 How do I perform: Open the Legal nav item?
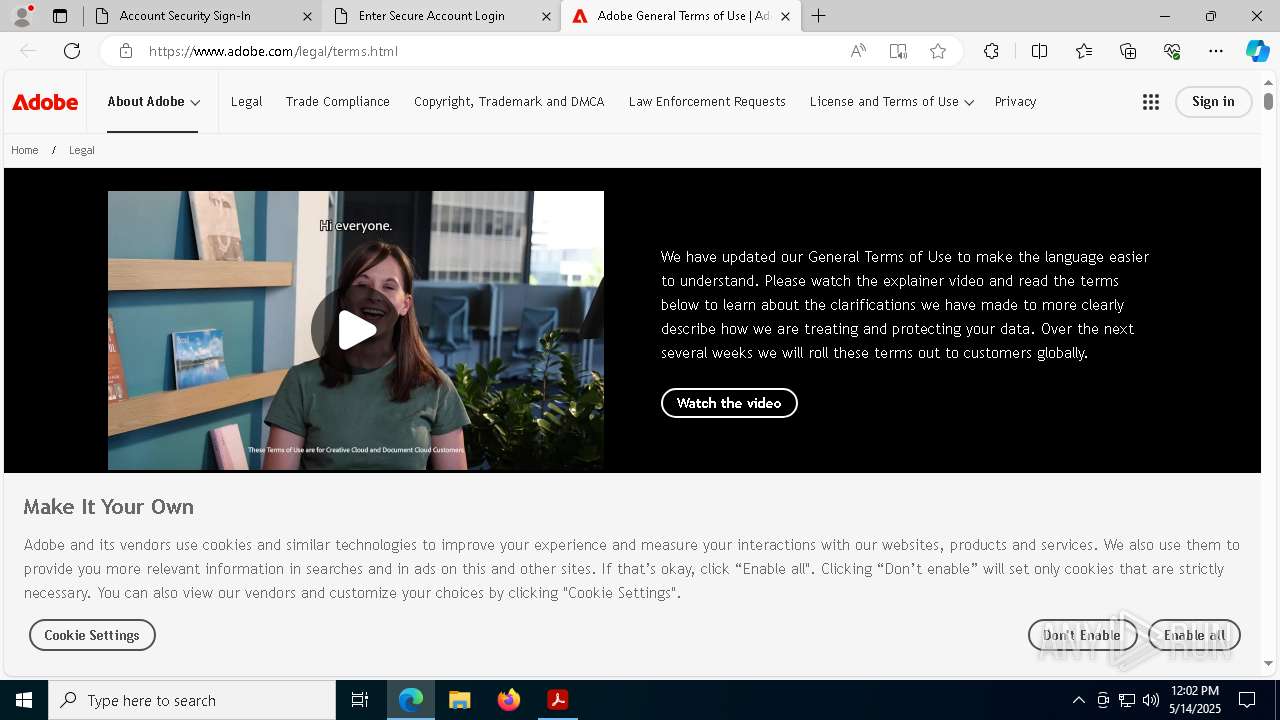point(246,102)
